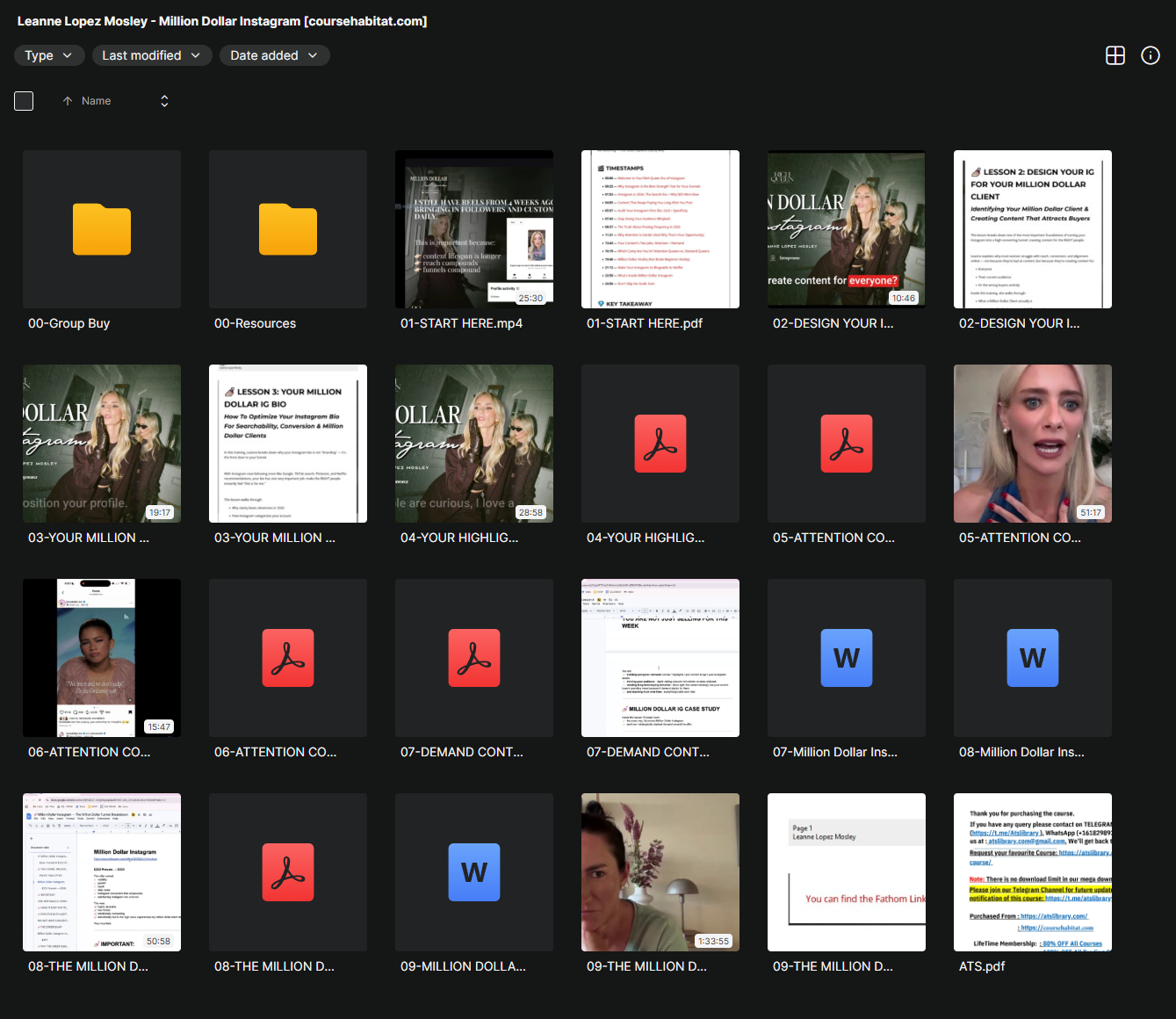Tick the select-all checkbox beside Name

[24, 101]
